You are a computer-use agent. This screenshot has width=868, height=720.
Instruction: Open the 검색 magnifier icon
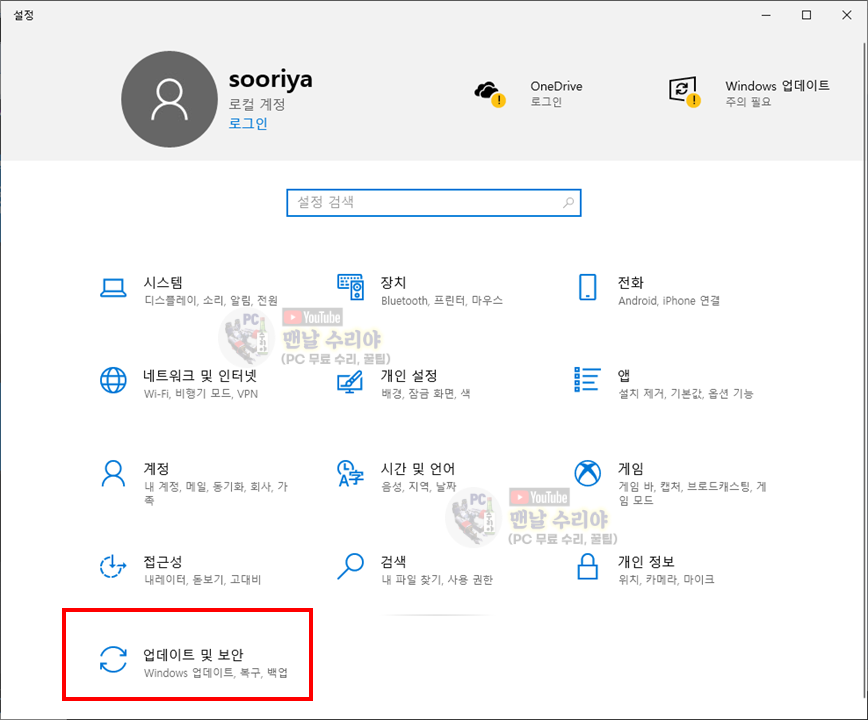coord(350,566)
